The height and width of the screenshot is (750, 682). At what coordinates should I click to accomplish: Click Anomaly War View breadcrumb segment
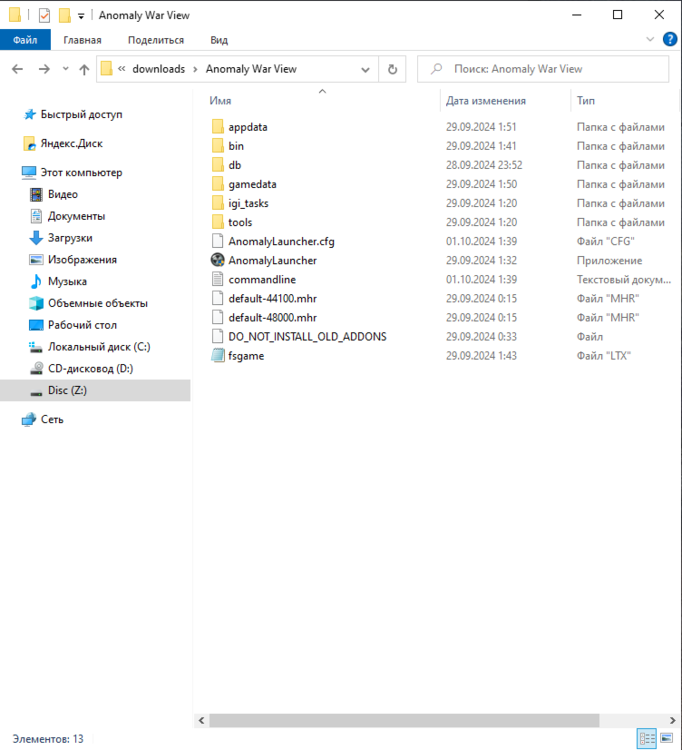pyautogui.click(x=251, y=69)
